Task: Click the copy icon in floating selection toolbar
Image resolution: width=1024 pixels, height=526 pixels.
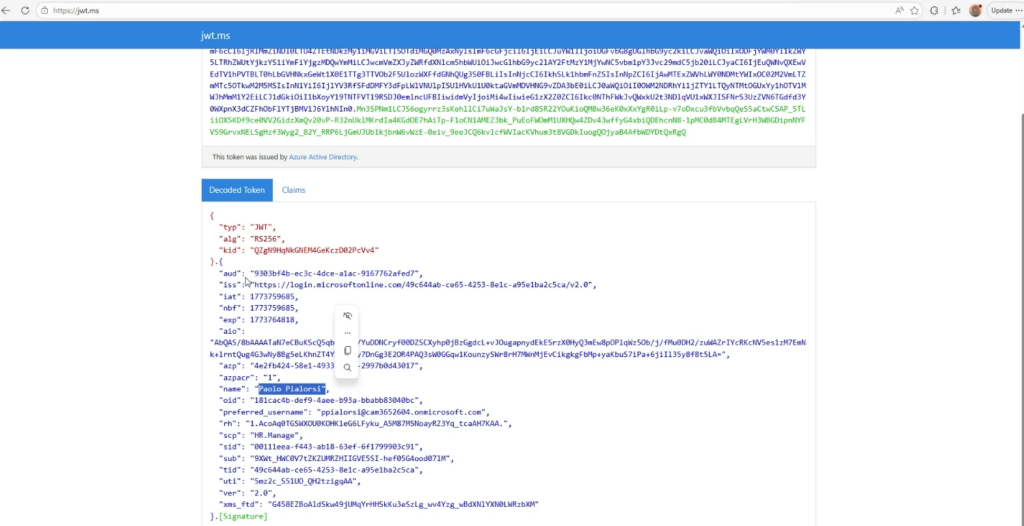Action: click(348, 351)
